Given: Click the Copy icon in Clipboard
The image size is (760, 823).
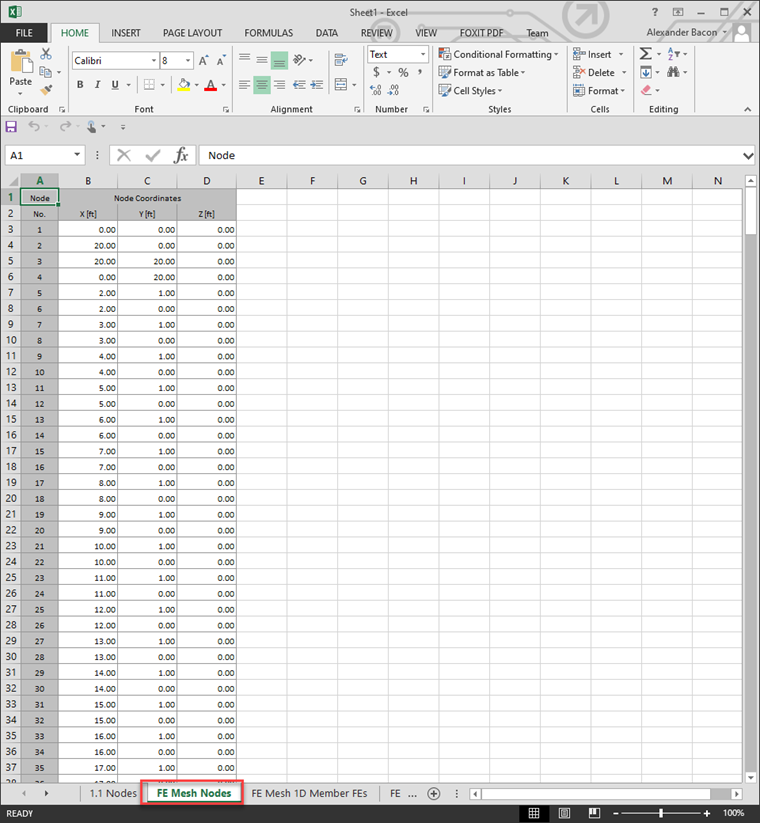Looking at the screenshot, I should (x=46, y=72).
